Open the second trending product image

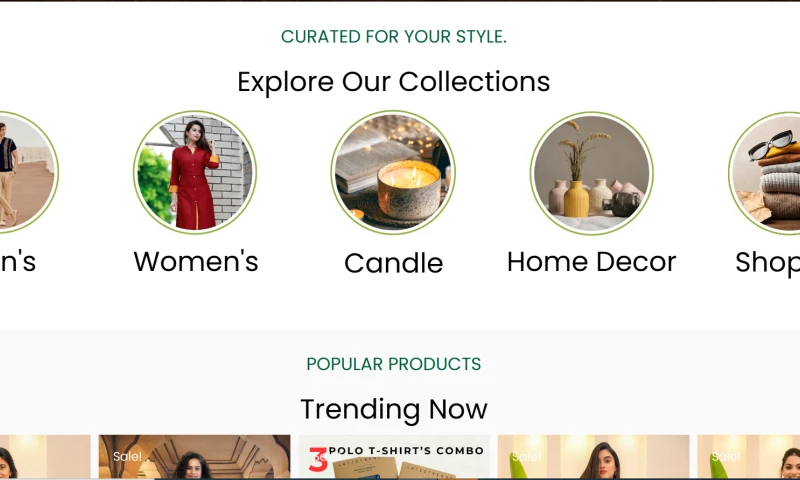pyautogui.click(x=194, y=457)
